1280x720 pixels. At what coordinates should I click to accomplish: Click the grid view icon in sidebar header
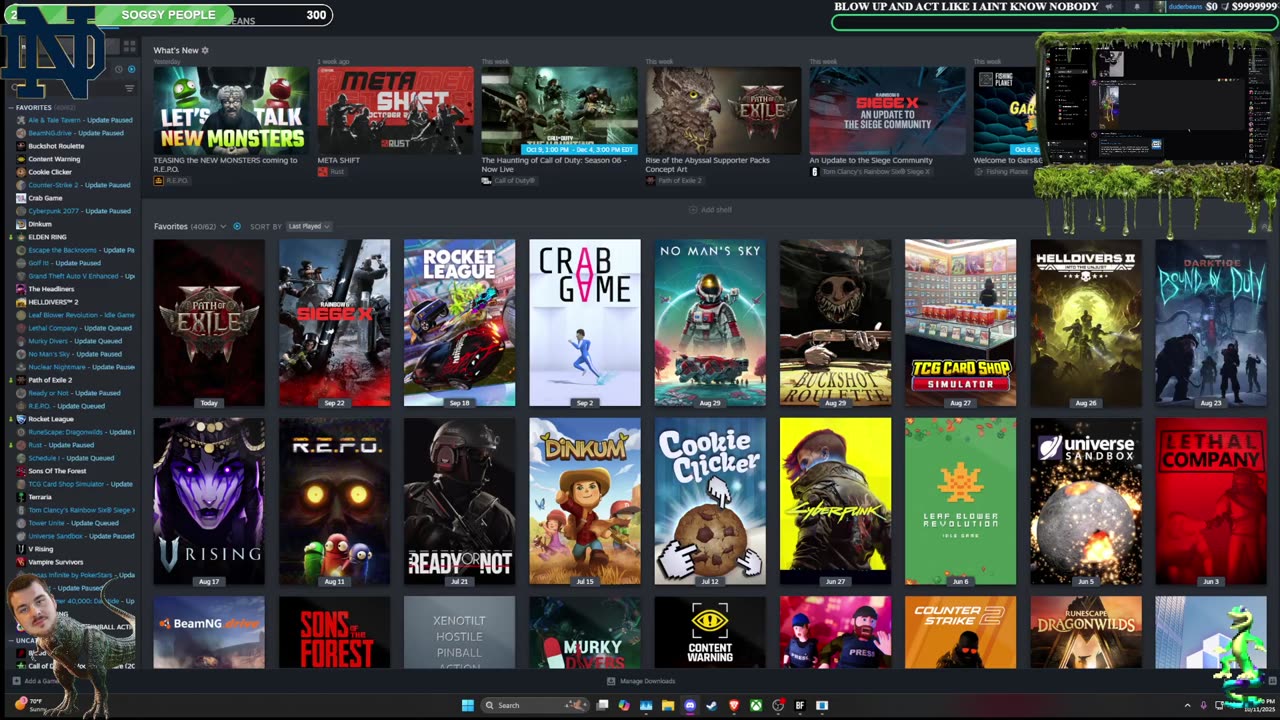(129, 46)
